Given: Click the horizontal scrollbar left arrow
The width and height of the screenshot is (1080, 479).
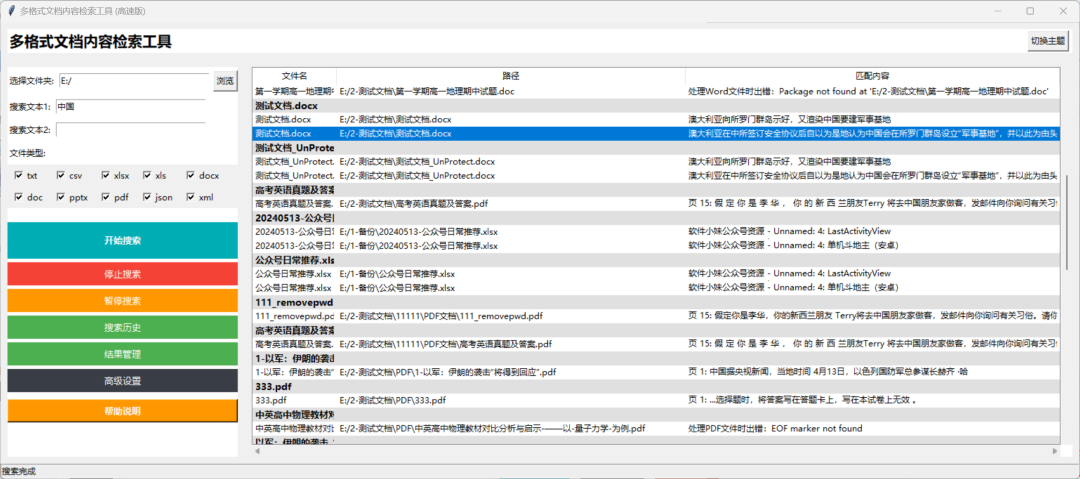Looking at the screenshot, I should click(258, 451).
